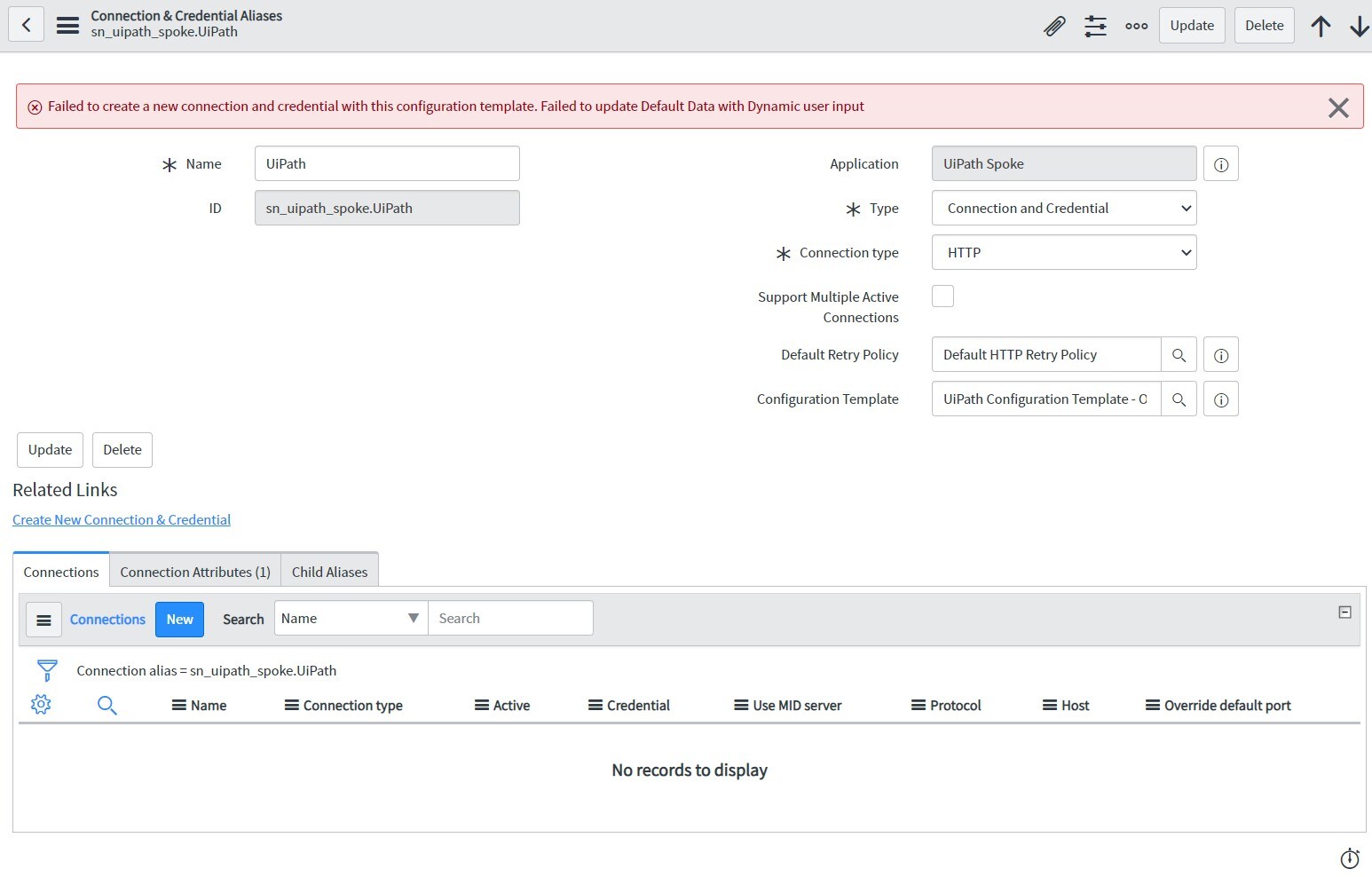This screenshot has width=1372, height=877.
Task: Toggle column search magnifier in list
Action: [106, 706]
